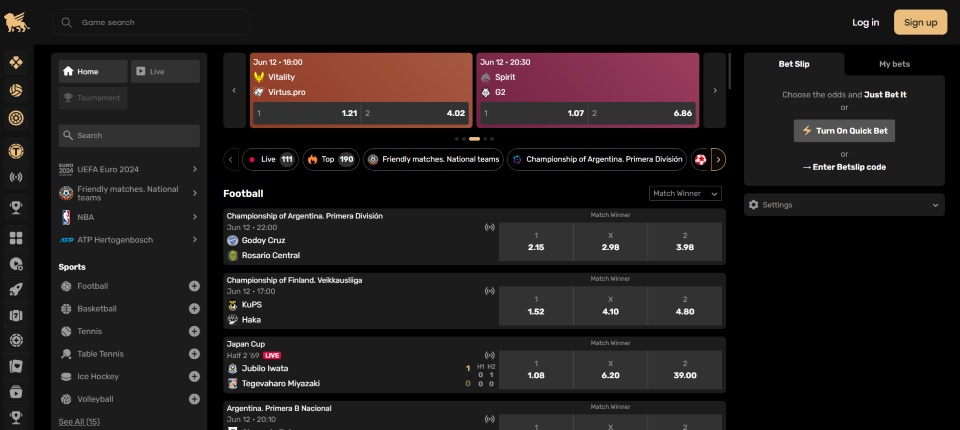
Task: Switch to the My bets tab
Action: click(x=894, y=64)
